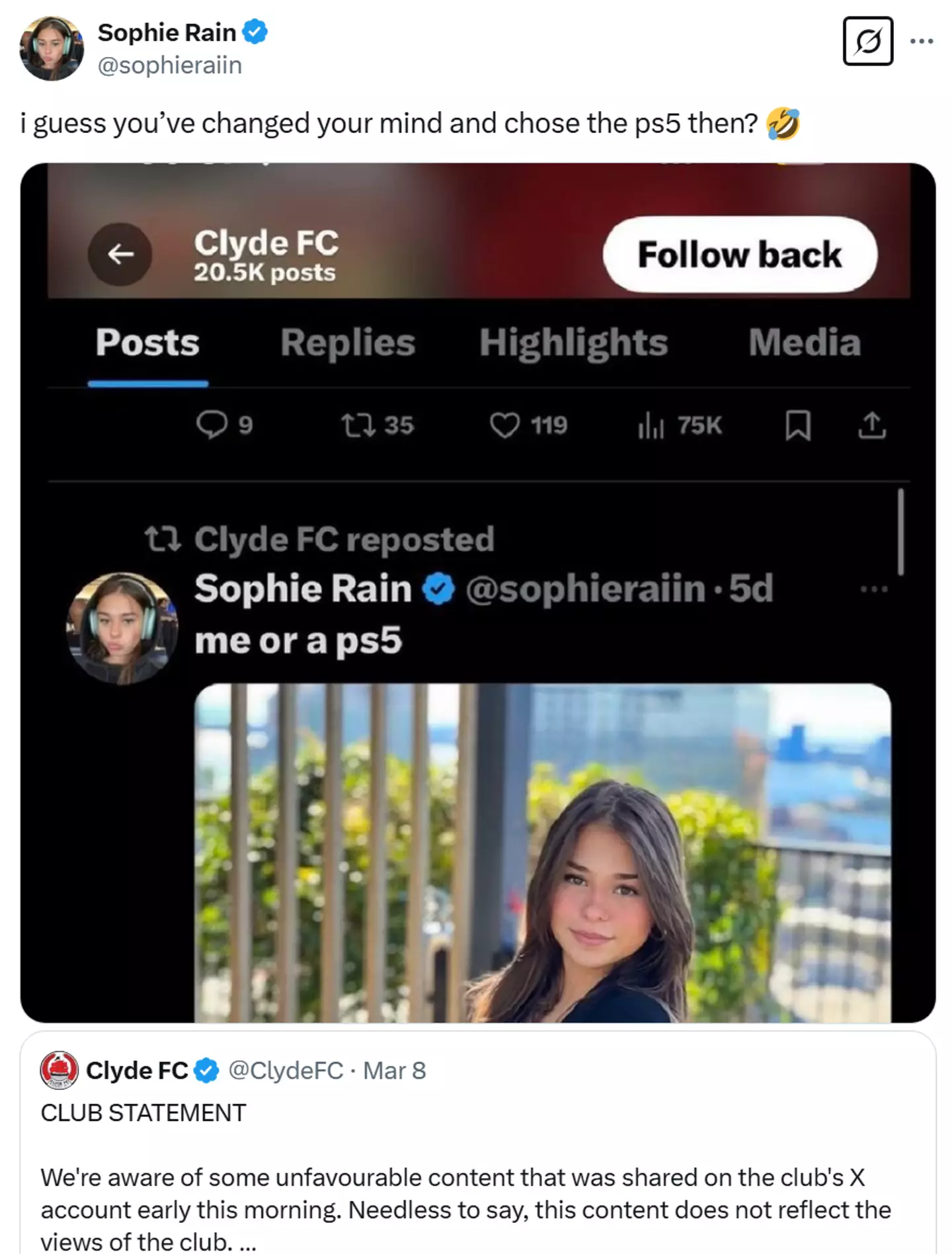Viewport: 952px width, 1254px height.
Task: Click the reply bubble icon with 9 replies
Action: pyautogui.click(x=212, y=425)
